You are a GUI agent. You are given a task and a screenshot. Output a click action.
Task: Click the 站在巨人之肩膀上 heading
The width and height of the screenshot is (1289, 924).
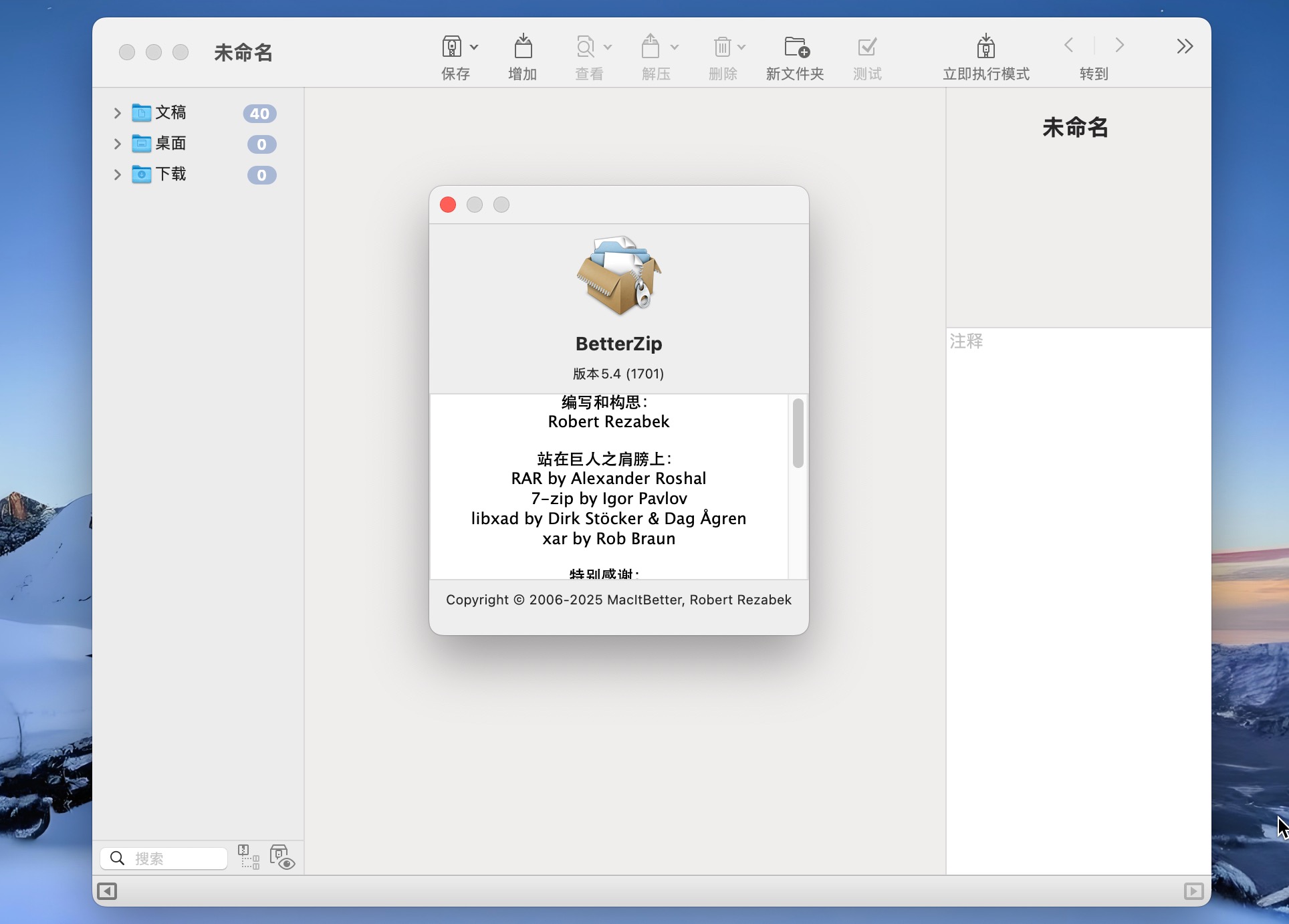[604, 459]
